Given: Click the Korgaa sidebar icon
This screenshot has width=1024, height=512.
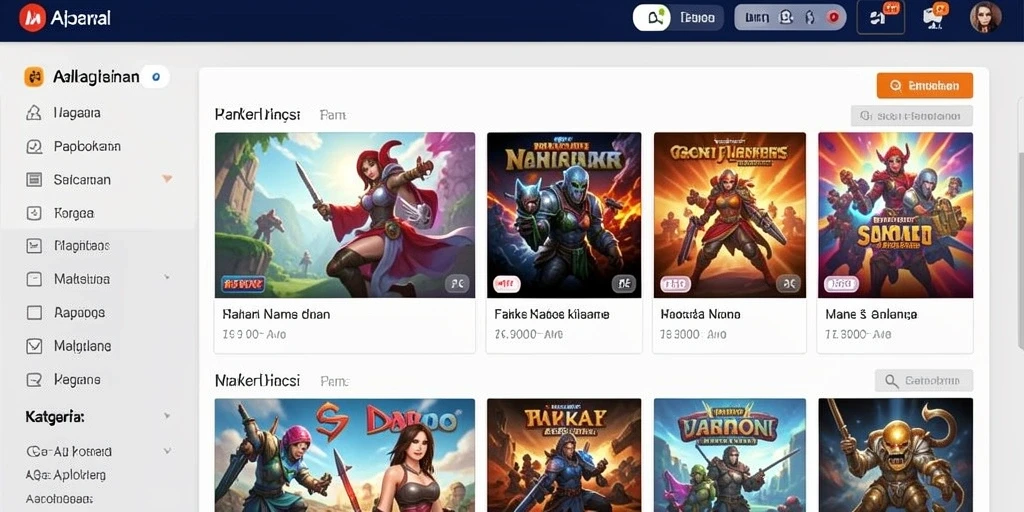Looking at the screenshot, I should tap(34, 213).
